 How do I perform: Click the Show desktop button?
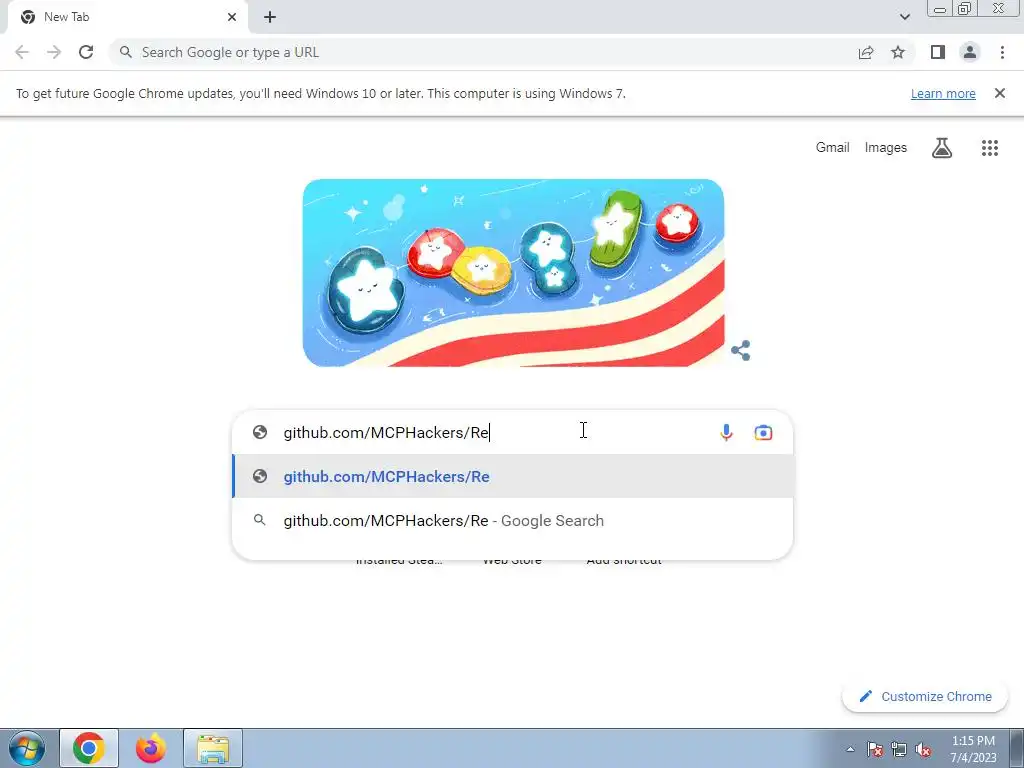point(1017,748)
